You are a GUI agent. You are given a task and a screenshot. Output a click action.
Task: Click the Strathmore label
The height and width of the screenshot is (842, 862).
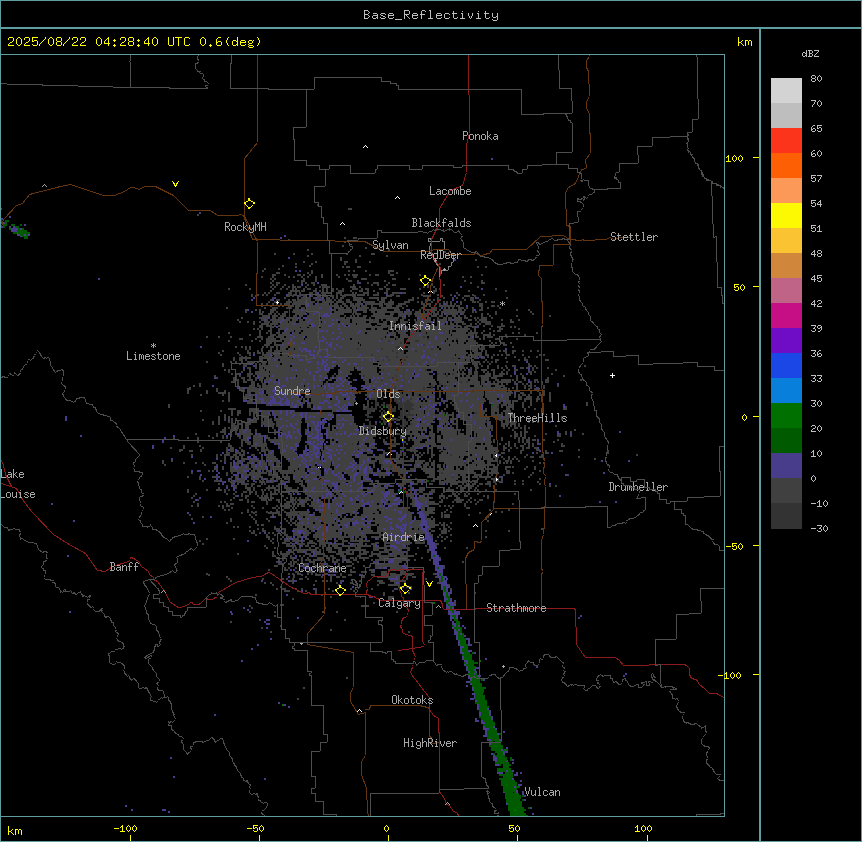516,608
